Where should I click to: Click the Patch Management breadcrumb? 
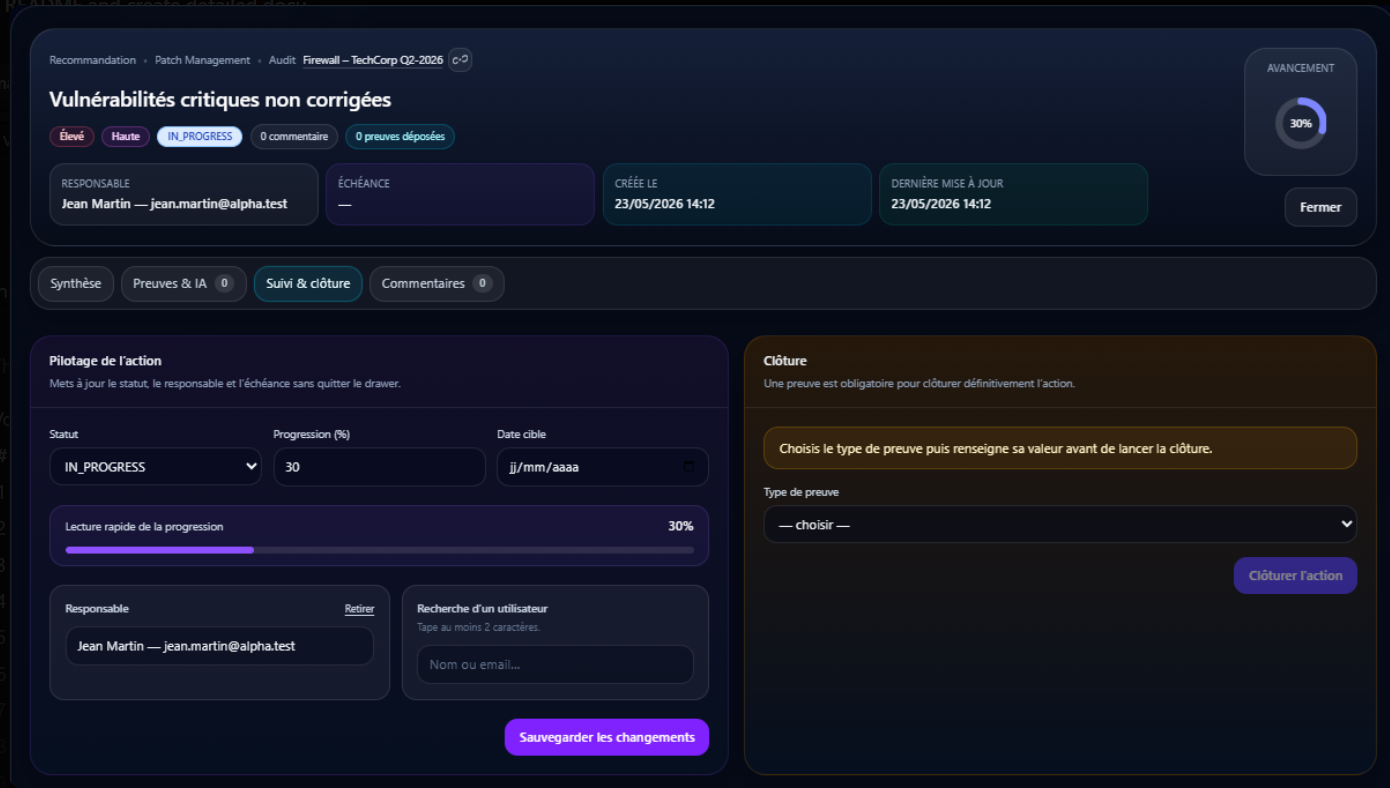coord(202,60)
